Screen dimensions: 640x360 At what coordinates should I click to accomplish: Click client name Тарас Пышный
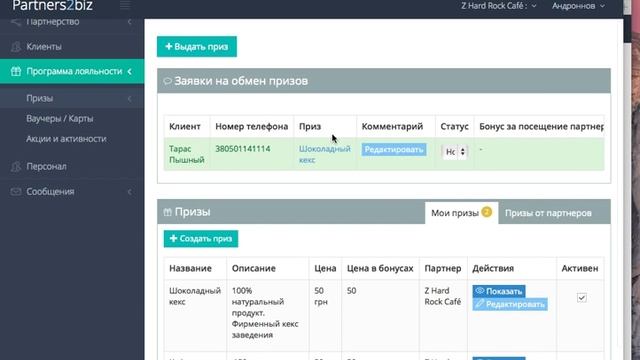point(187,154)
